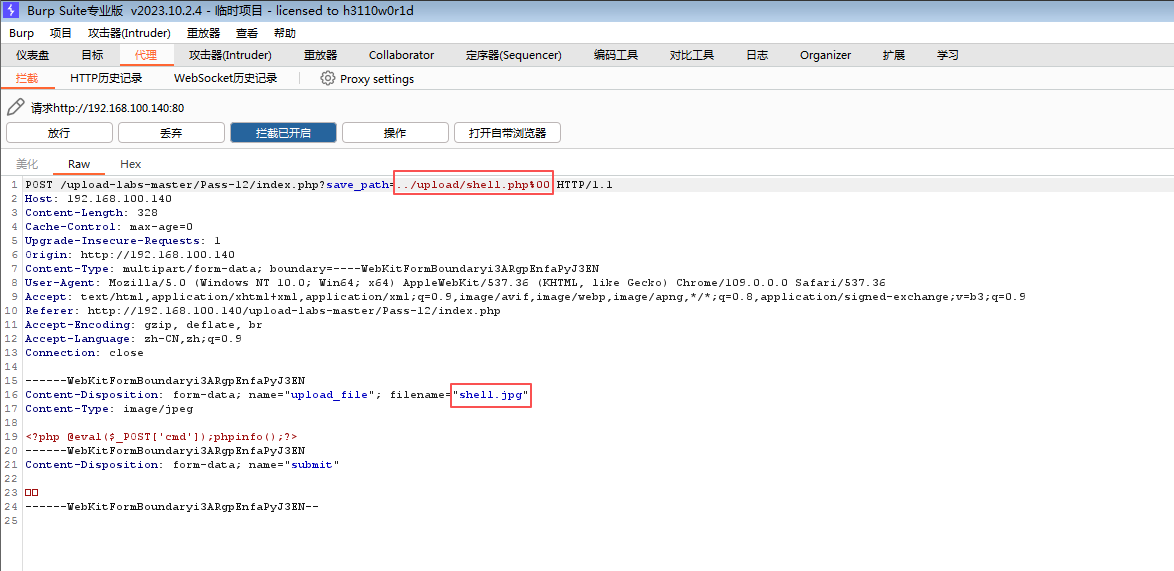Screen dimensions: 1174x571
Task: Open the 日志 tab
Action: [757, 55]
